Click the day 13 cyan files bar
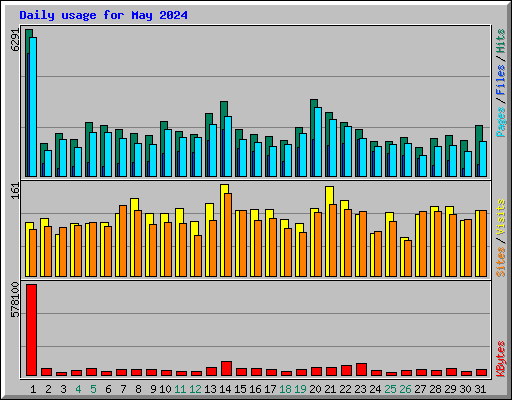The width and height of the screenshot is (512, 400). [x=213, y=151]
